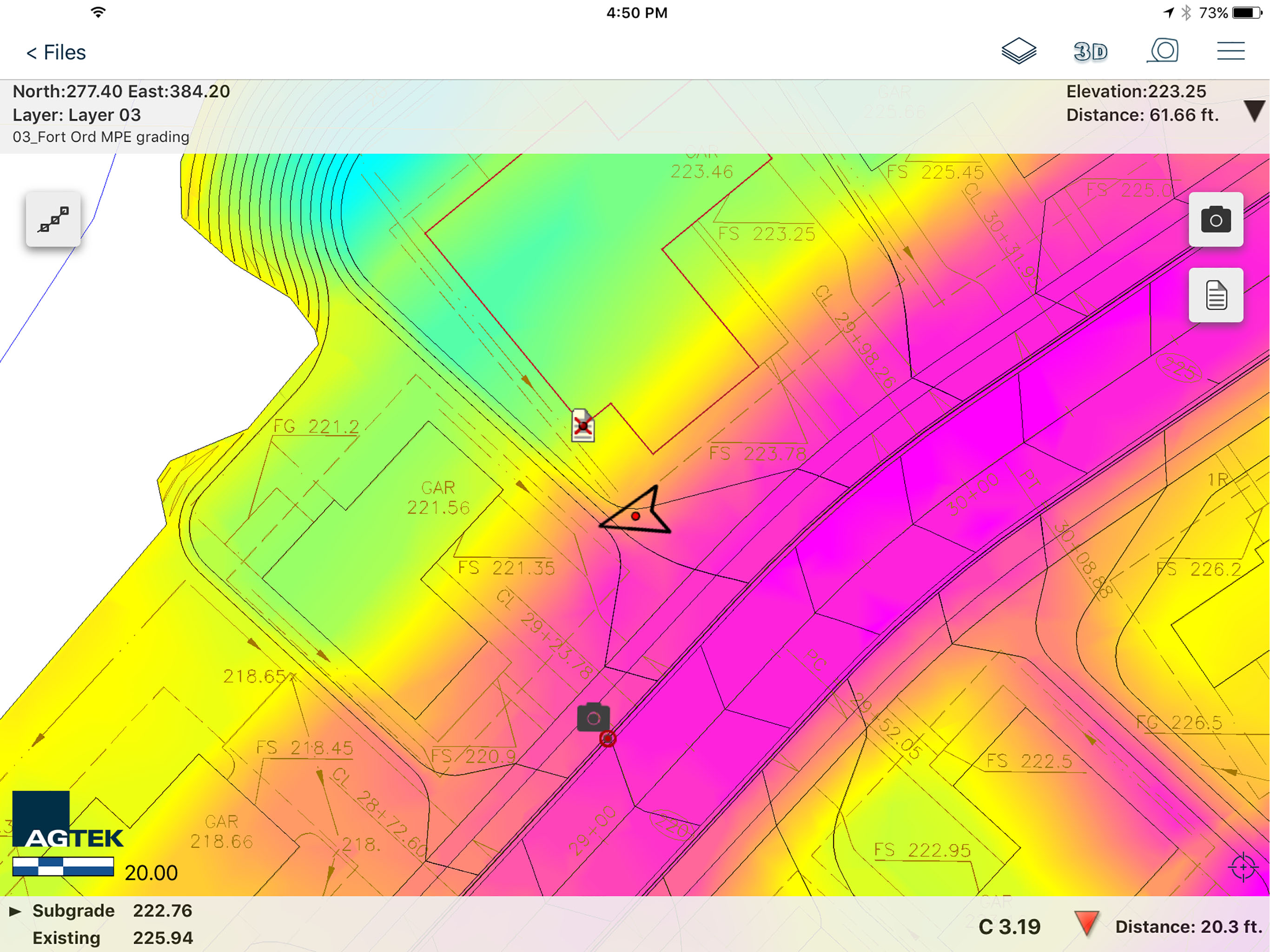Tap the 'FS 218.45' map label
This screenshot has width=1270, height=952.
(304, 747)
